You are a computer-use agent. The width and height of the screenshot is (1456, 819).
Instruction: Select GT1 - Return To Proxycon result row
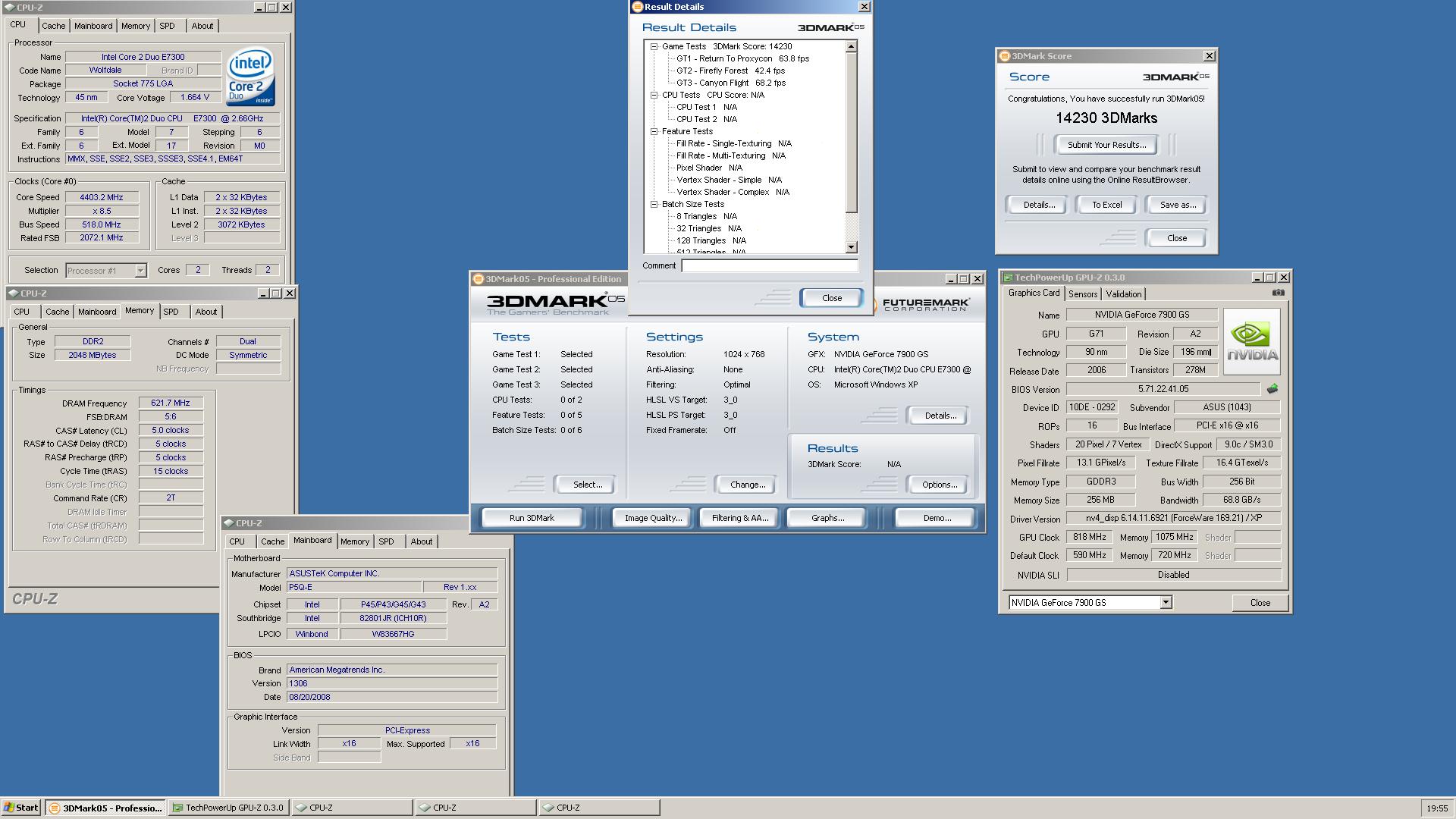point(742,58)
